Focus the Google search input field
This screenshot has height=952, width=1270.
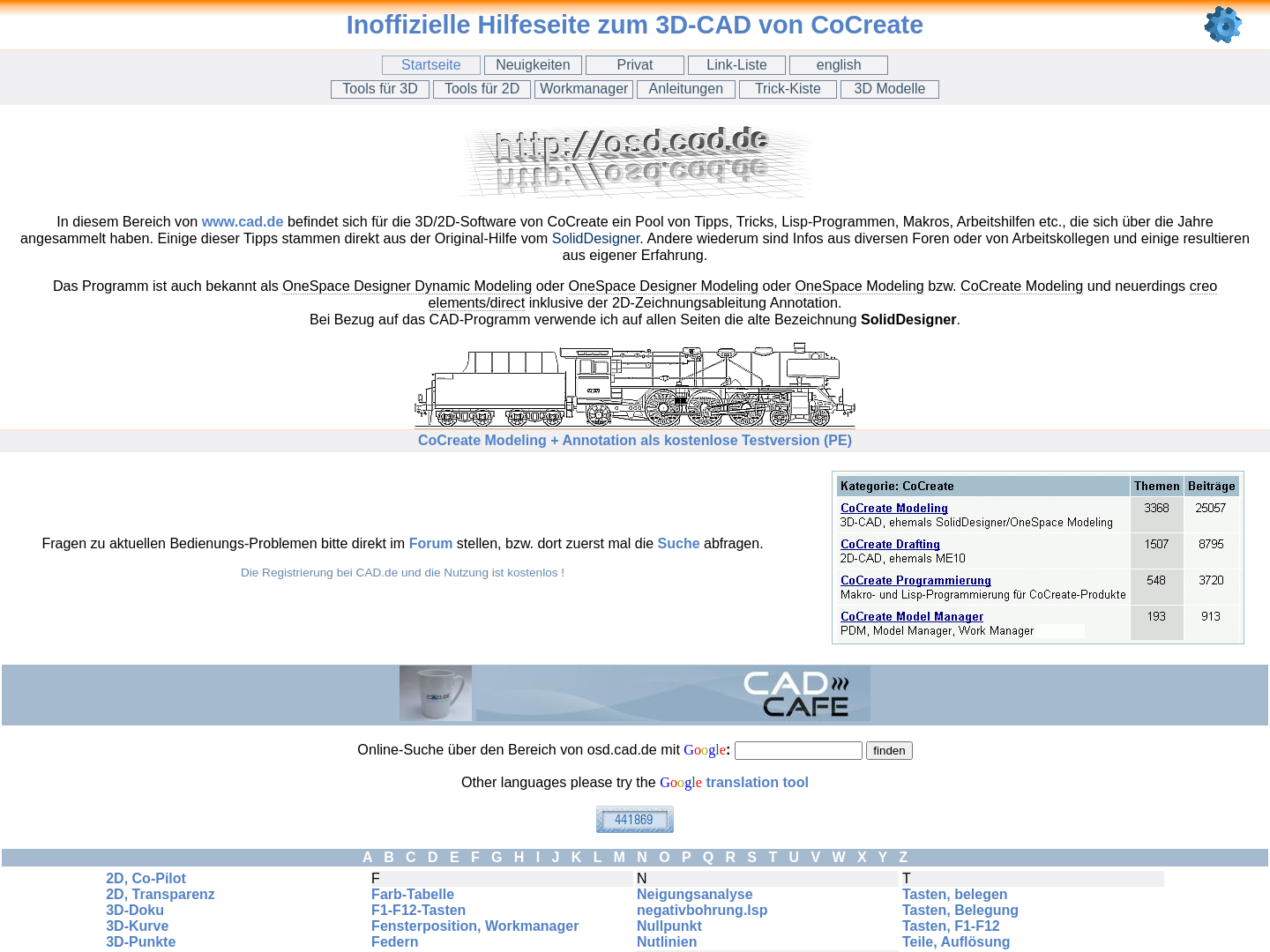pyautogui.click(x=798, y=750)
